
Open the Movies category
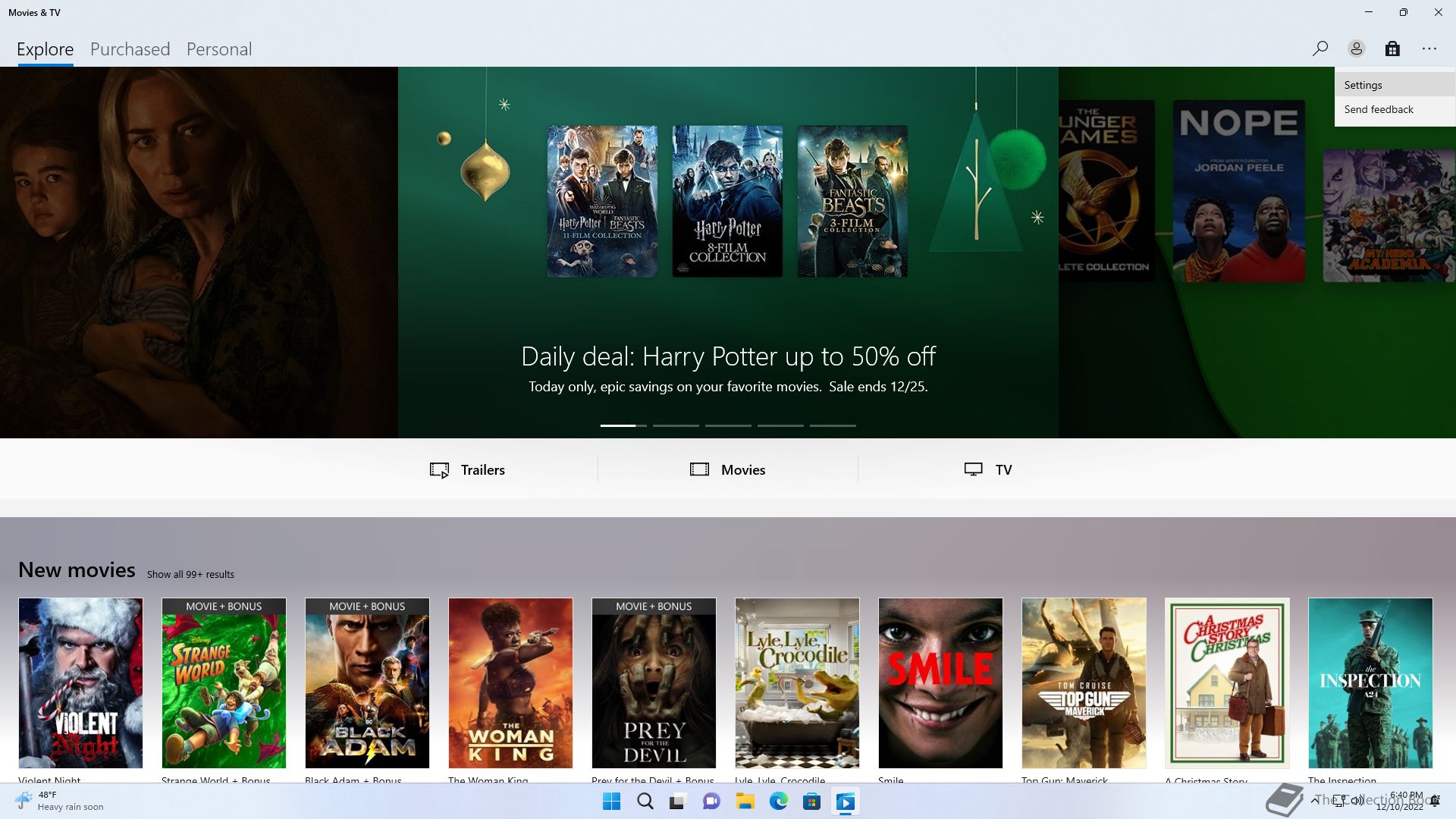(x=727, y=469)
